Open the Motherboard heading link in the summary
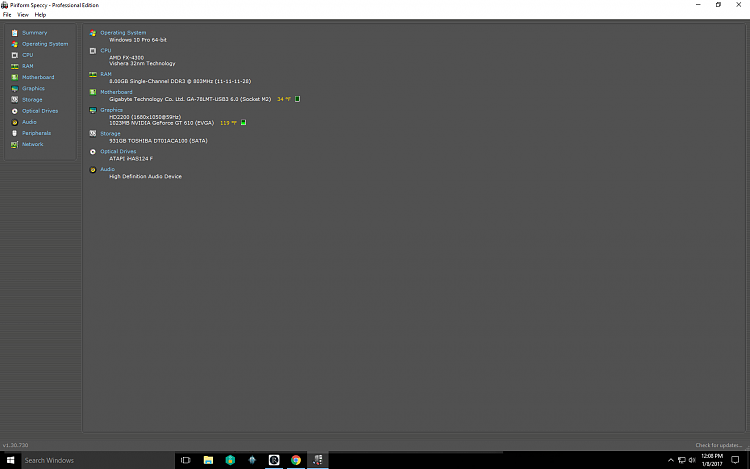The width and height of the screenshot is (750, 469). [x=116, y=92]
